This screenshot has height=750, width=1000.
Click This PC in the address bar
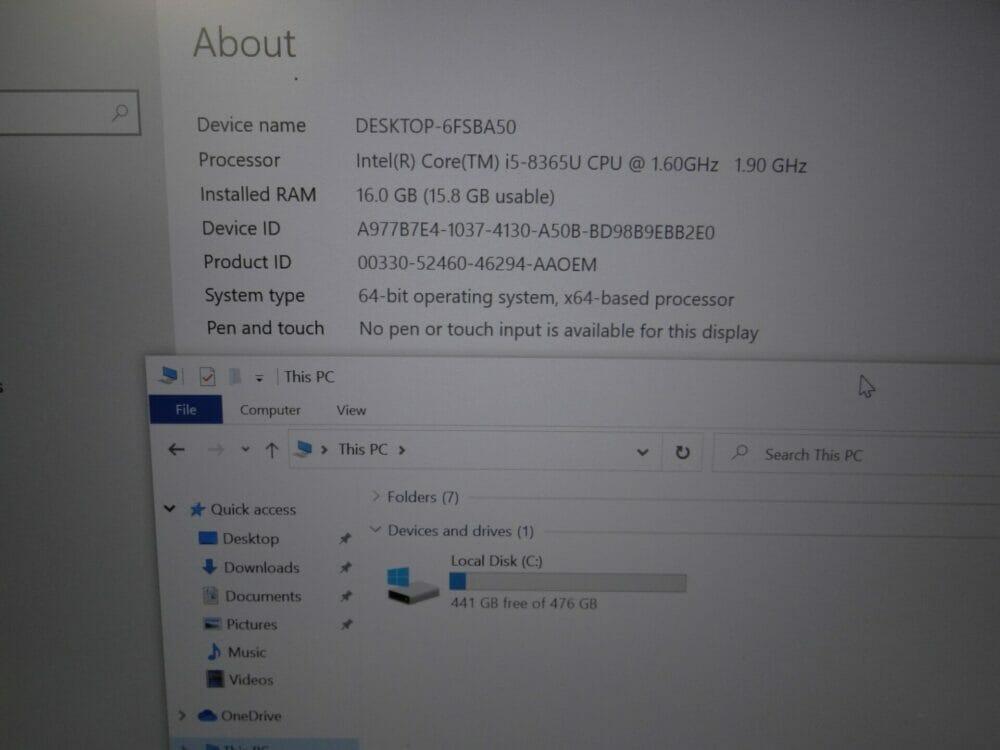click(362, 450)
